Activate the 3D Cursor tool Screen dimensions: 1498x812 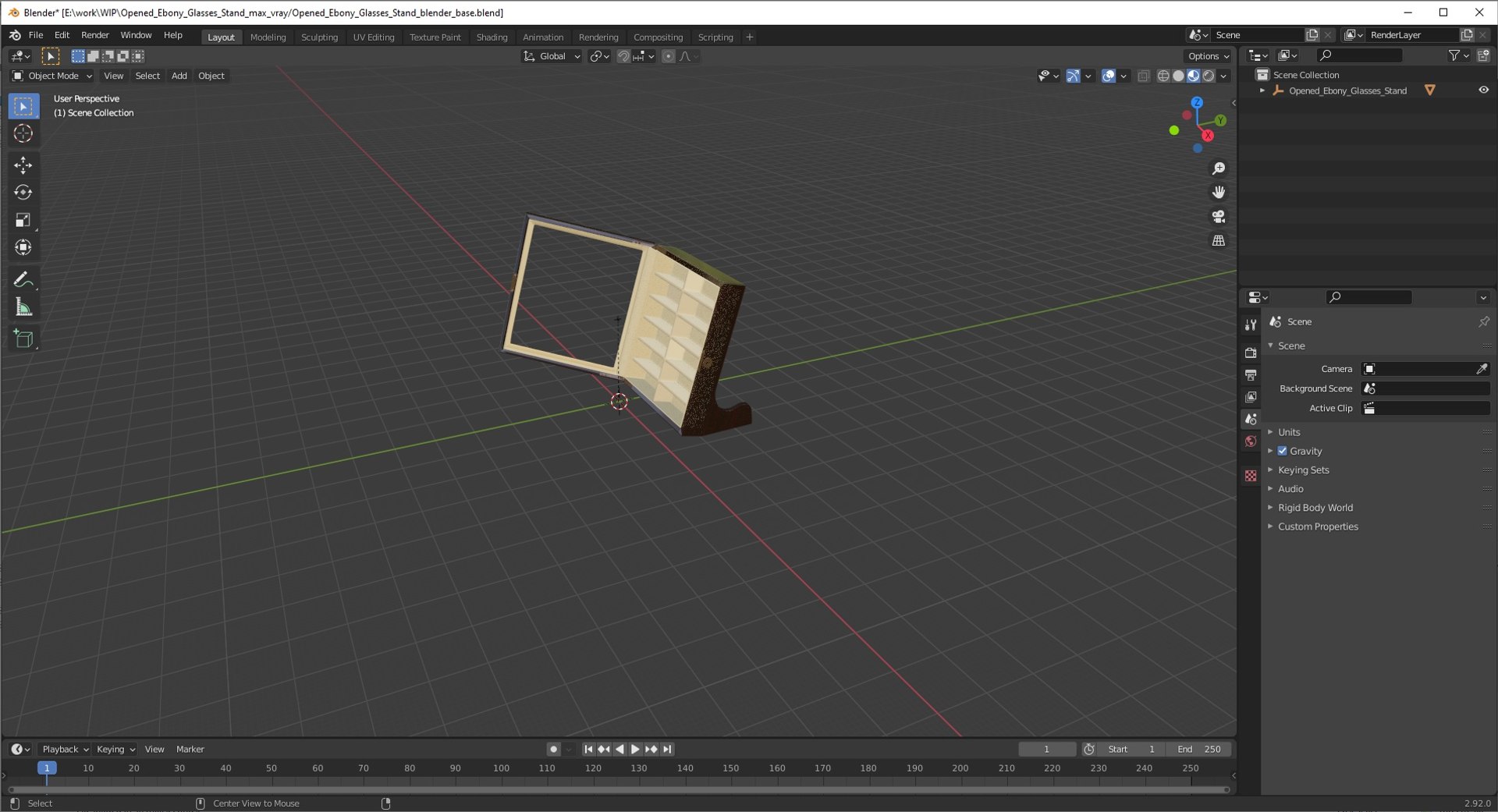point(23,133)
